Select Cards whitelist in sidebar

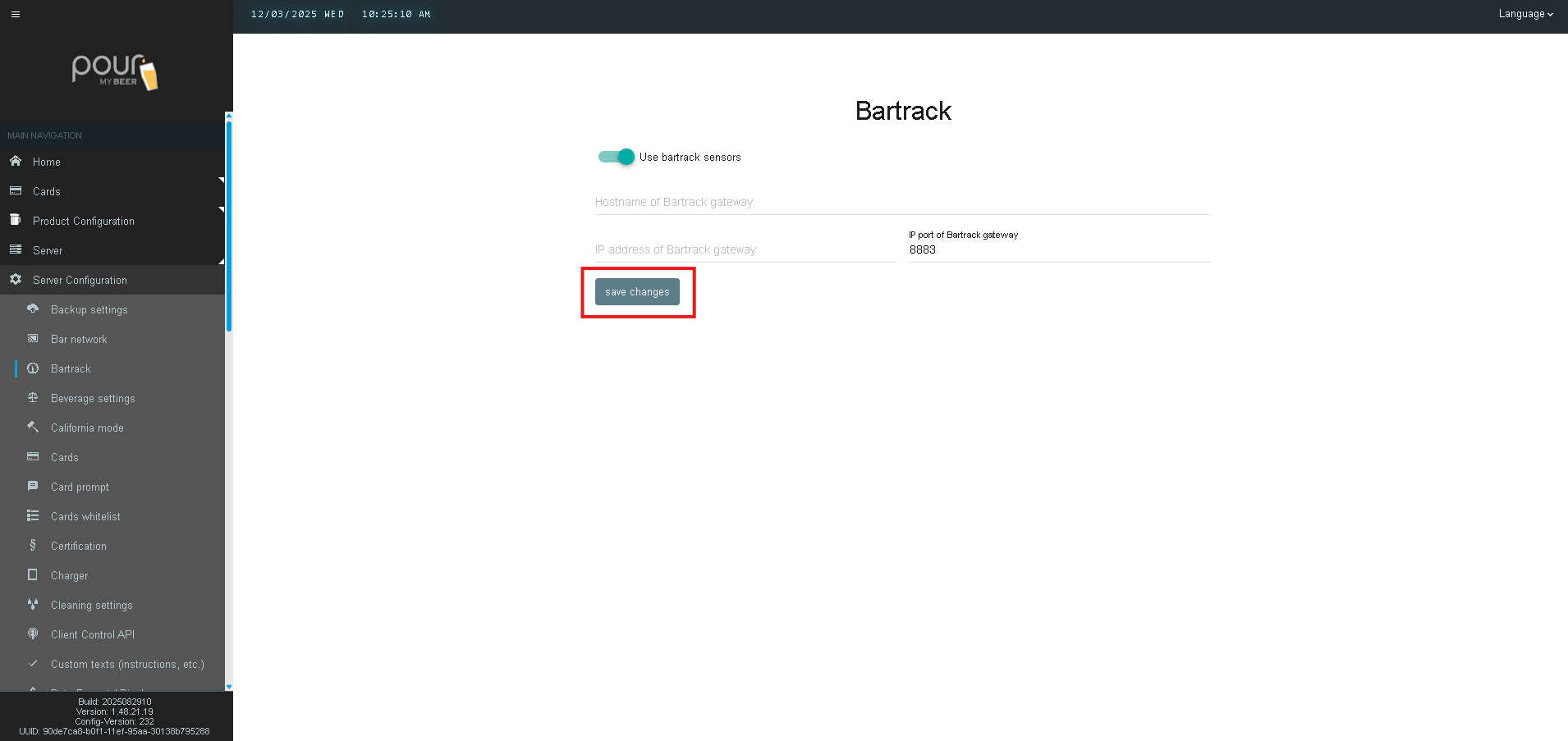[x=85, y=516]
